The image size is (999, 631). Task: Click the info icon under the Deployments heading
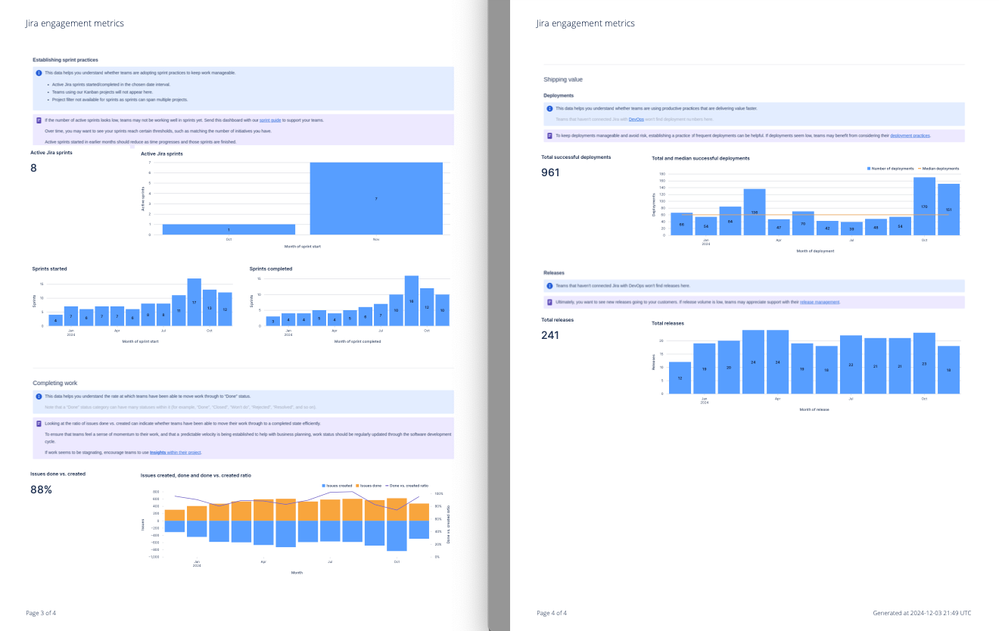click(x=550, y=108)
